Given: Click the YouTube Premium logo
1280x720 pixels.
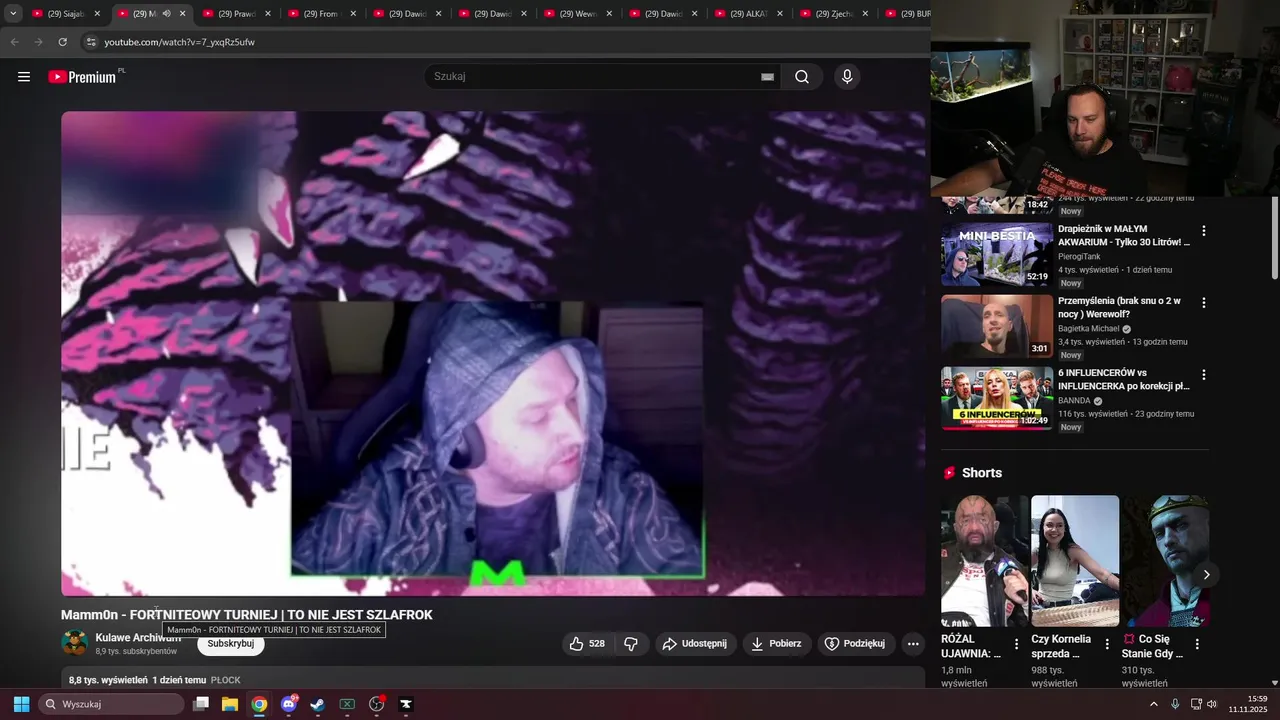Looking at the screenshot, I should (x=84, y=77).
